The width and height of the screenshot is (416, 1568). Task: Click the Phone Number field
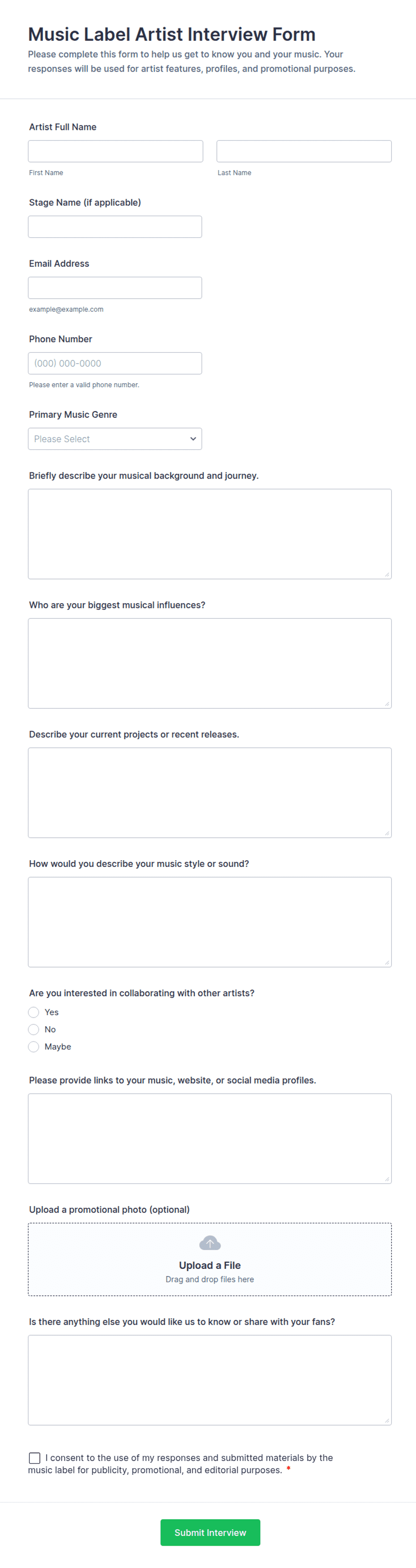tap(115, 364)
